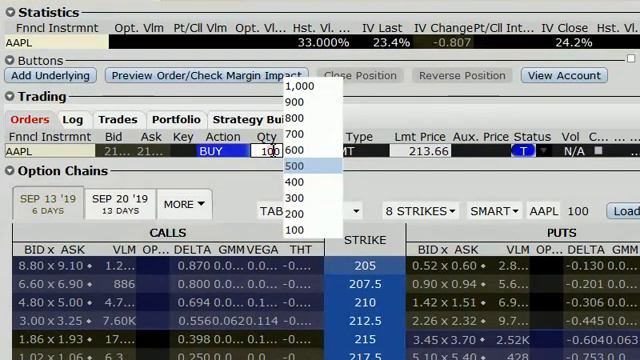Click call quote 1.86 x 1.93

pos(51,339)
